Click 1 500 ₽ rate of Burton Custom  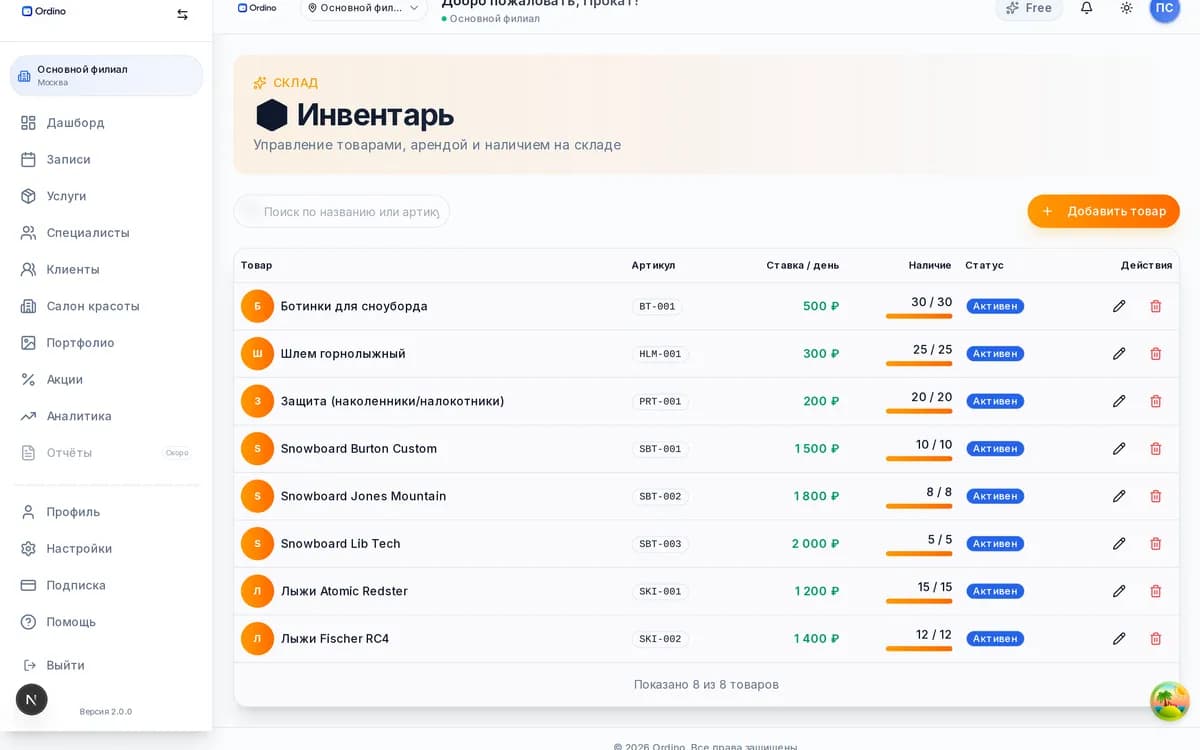click(x=817, y=448)
